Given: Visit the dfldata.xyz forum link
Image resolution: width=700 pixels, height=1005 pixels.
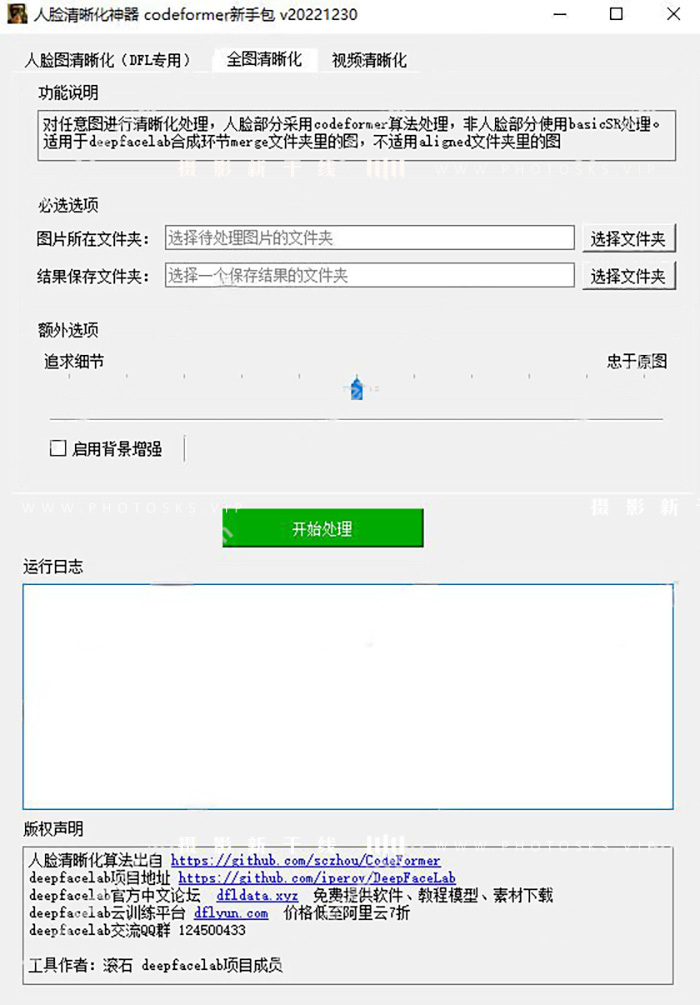Looking at the screenshot, I should 257,895.
